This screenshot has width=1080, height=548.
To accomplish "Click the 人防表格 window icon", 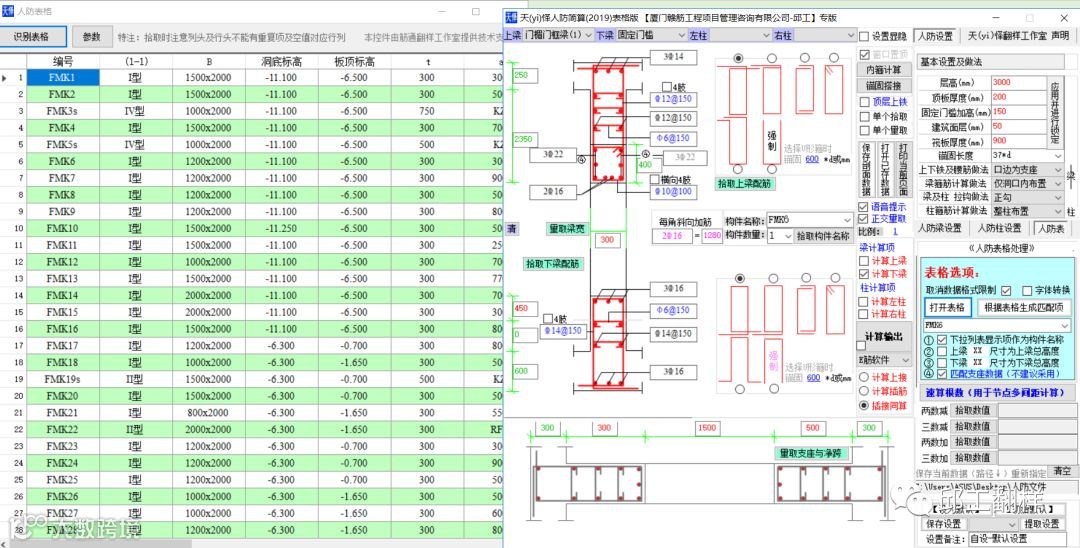I will [x=7, y=12].
